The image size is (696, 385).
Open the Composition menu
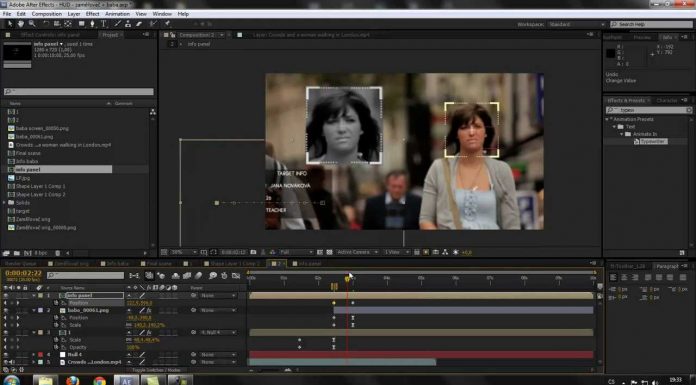pos(47,14)
